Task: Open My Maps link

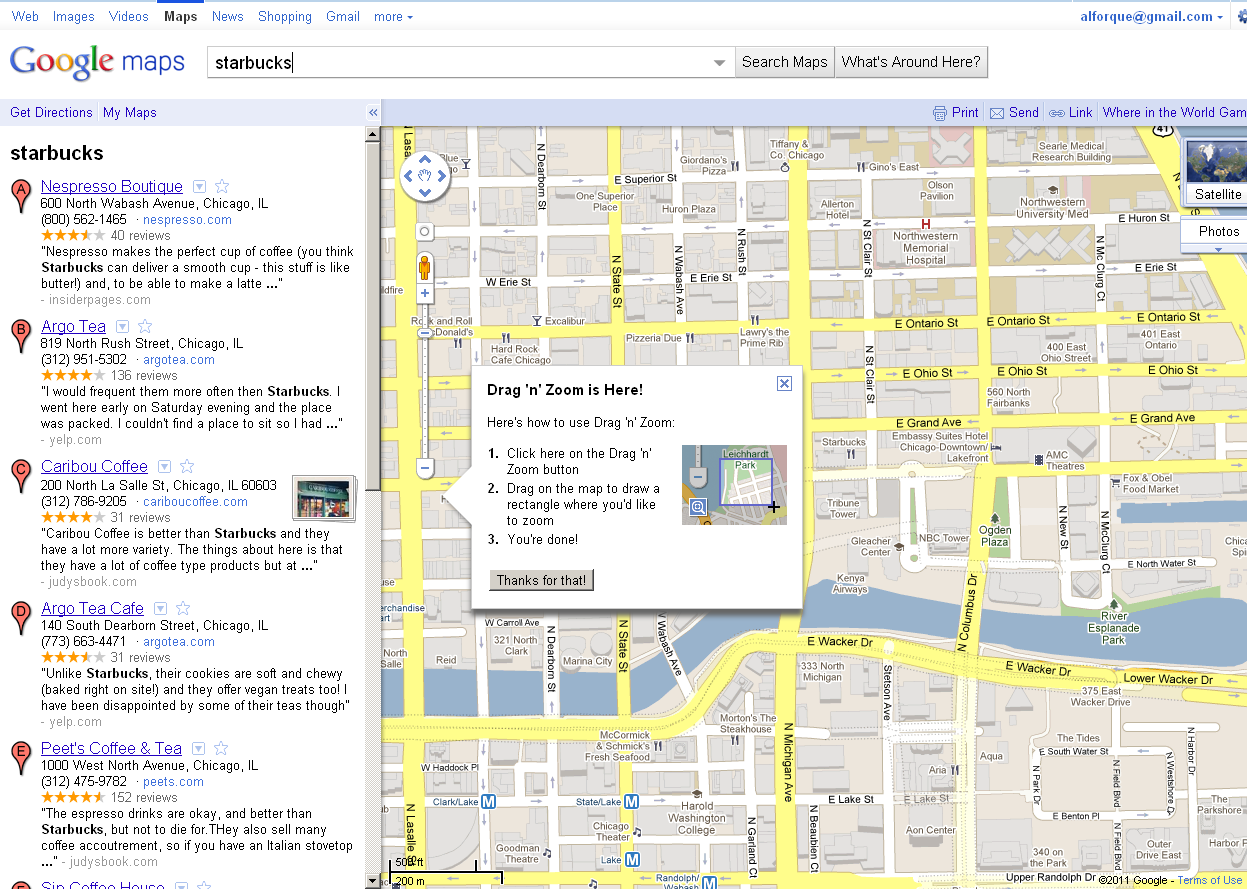Action: click(130, 113)
